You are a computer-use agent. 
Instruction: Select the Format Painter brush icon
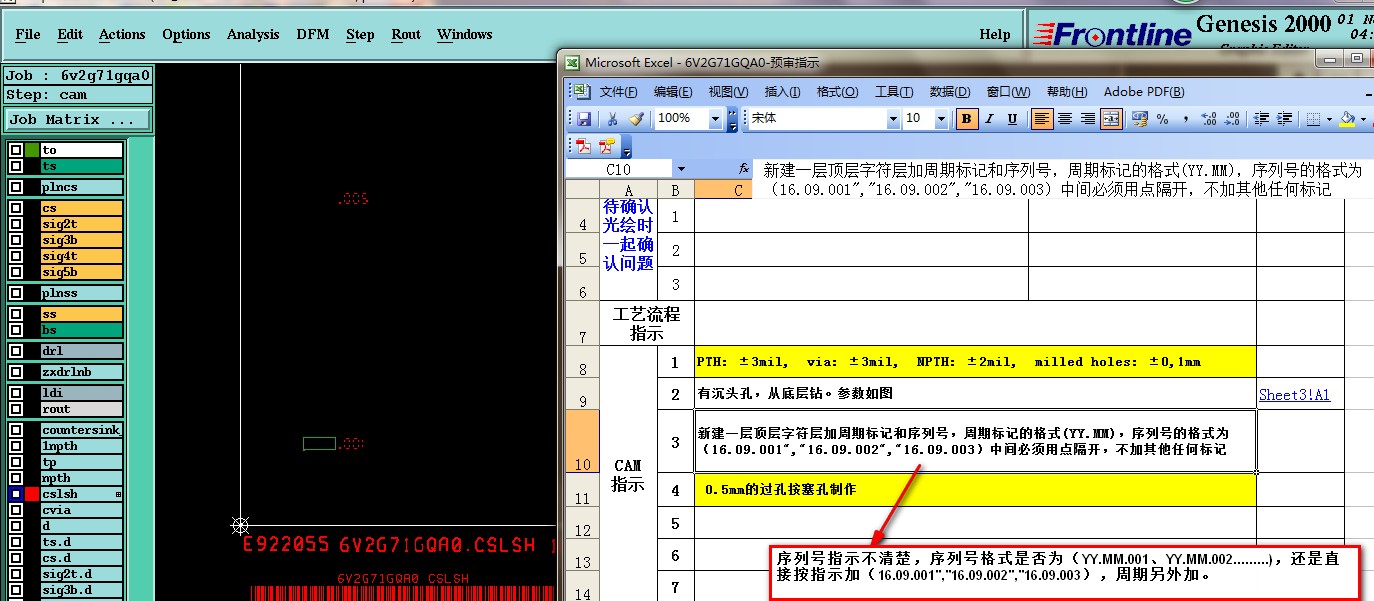tap(635, 118)
